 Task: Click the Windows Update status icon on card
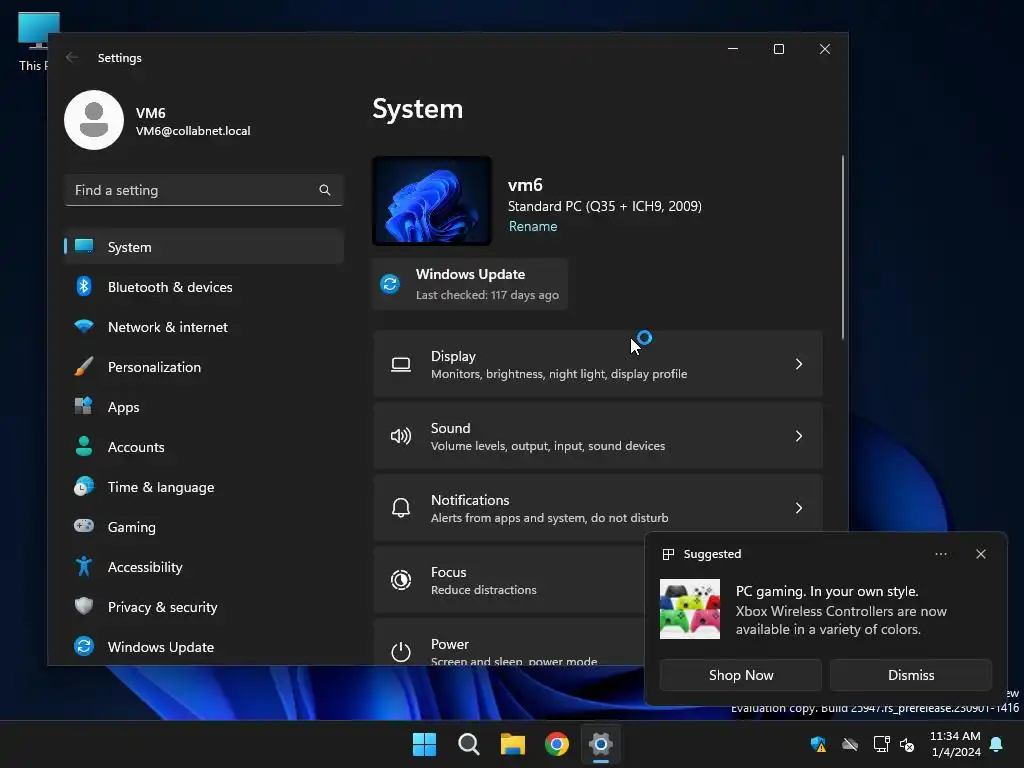pos(391,284)
